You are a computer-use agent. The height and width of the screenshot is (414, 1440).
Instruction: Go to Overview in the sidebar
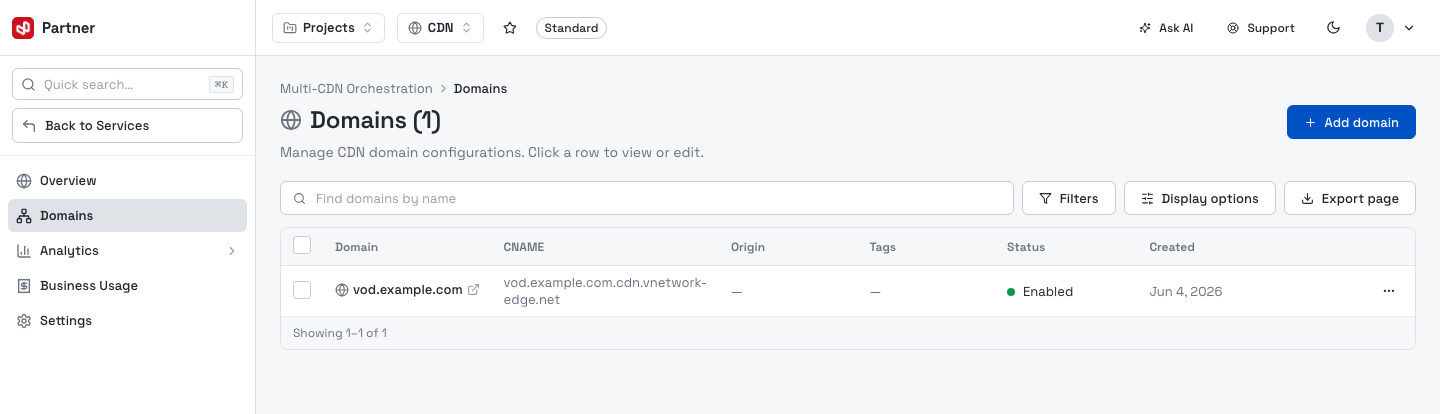click(x=127, y=181)
